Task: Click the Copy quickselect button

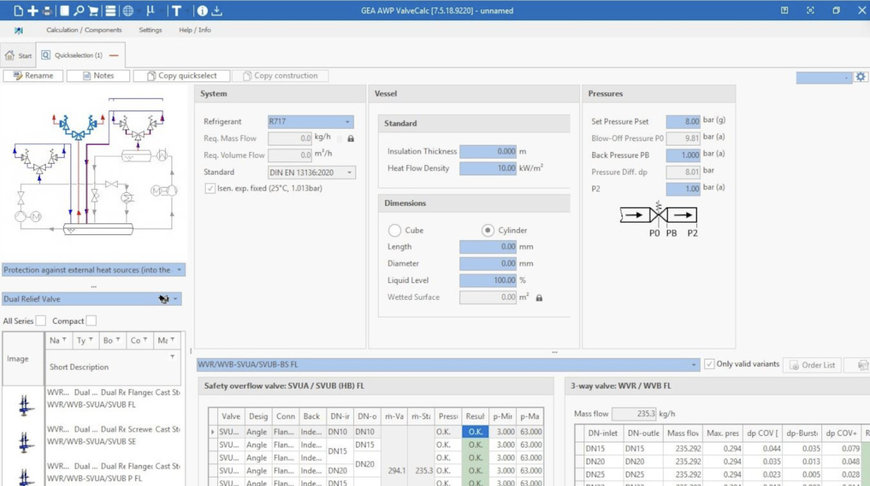Action: pos(182,75)
